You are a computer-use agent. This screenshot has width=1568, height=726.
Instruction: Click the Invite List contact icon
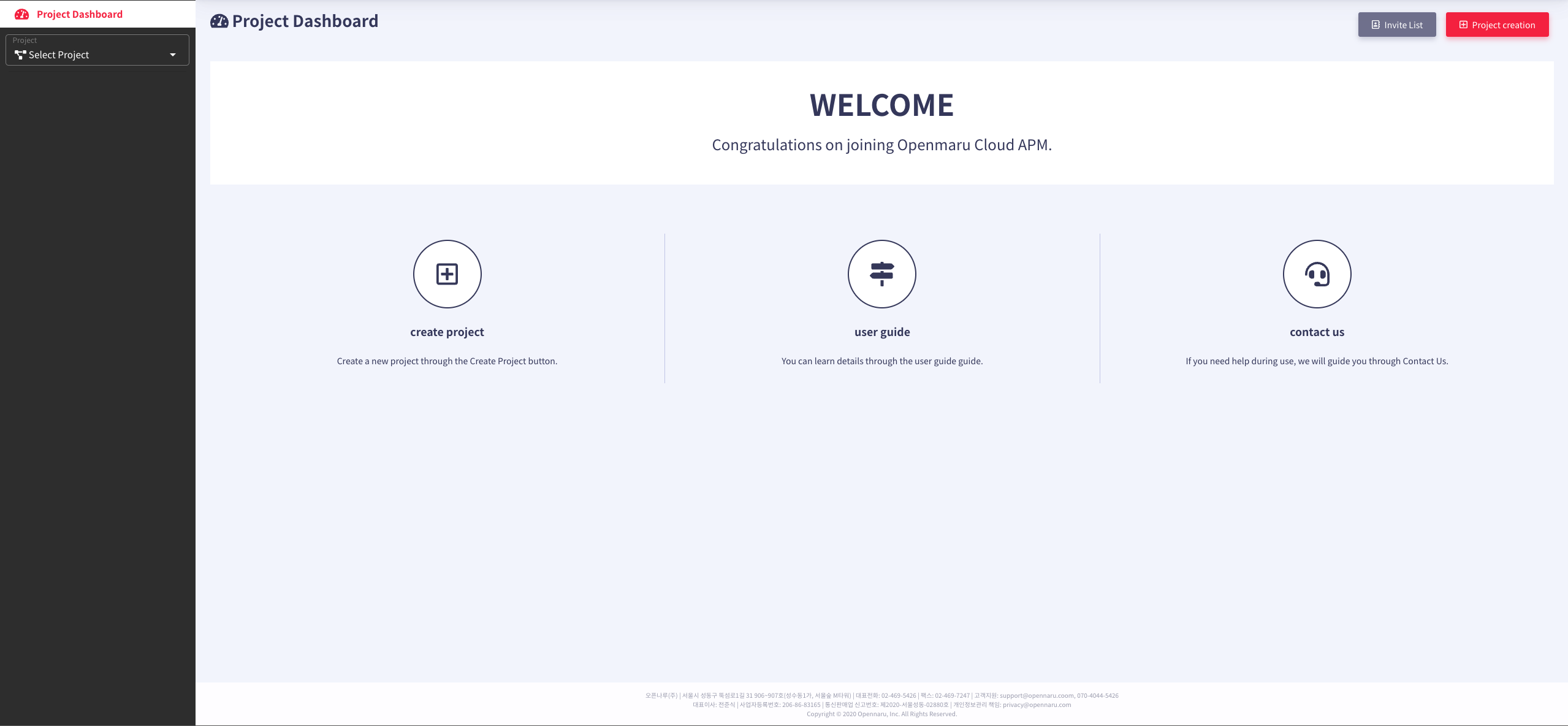pyautogui.click(x=1376, y=25)
